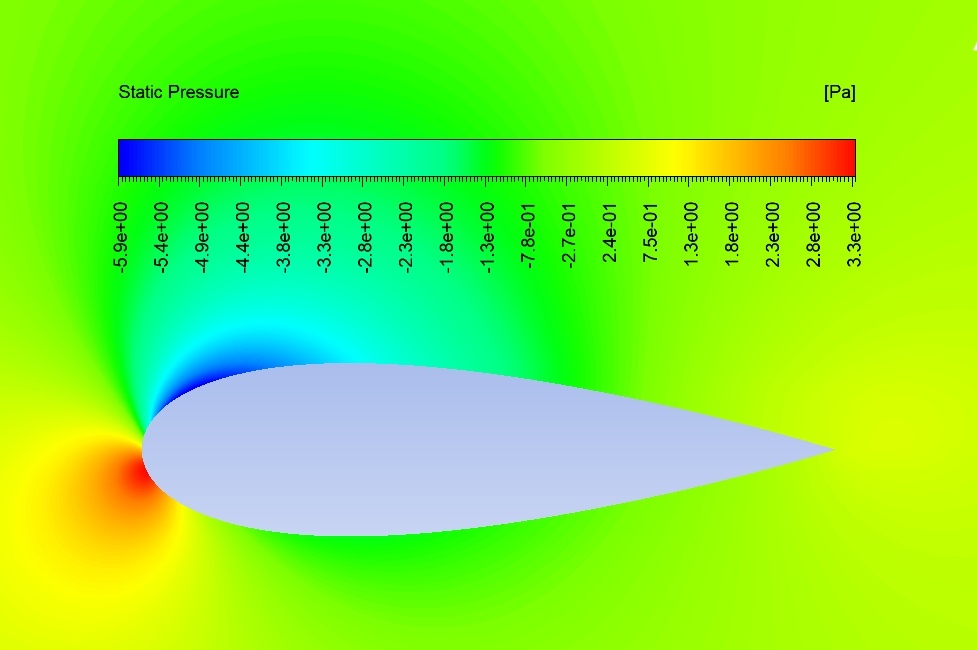Click the [Pa] unit label
Viewport: 977px width, 650px height.
click(839, 92)
